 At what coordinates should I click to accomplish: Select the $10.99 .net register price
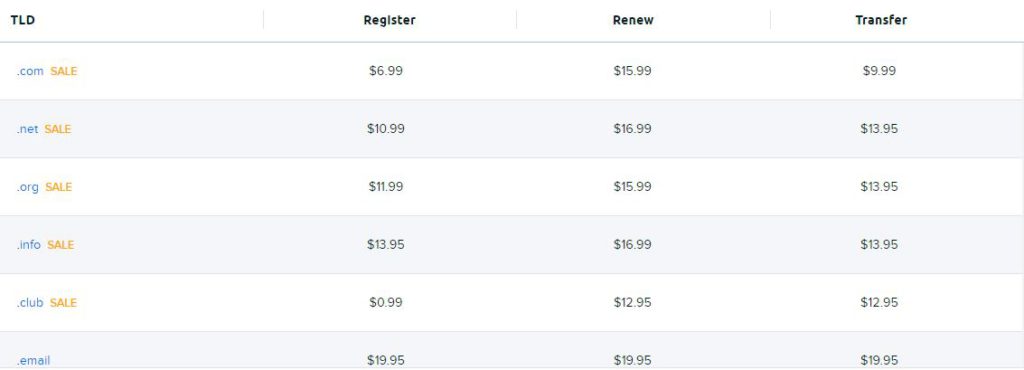(386, 129)
